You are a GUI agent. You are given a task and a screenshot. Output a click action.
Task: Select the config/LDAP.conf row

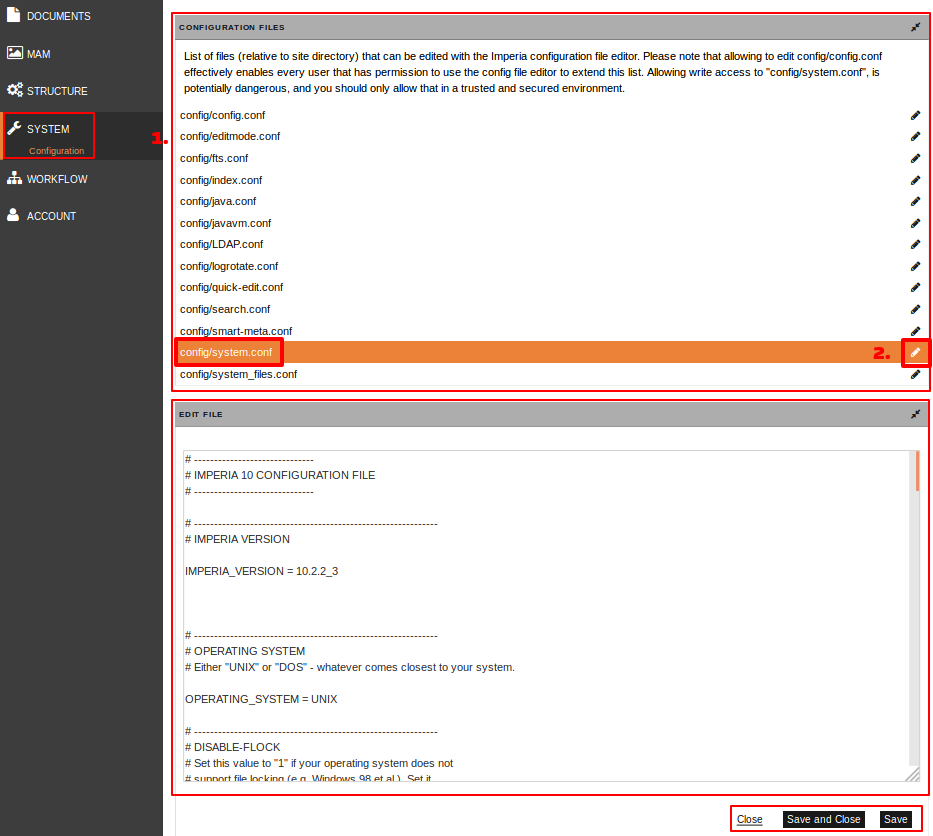tap(552, 245)
